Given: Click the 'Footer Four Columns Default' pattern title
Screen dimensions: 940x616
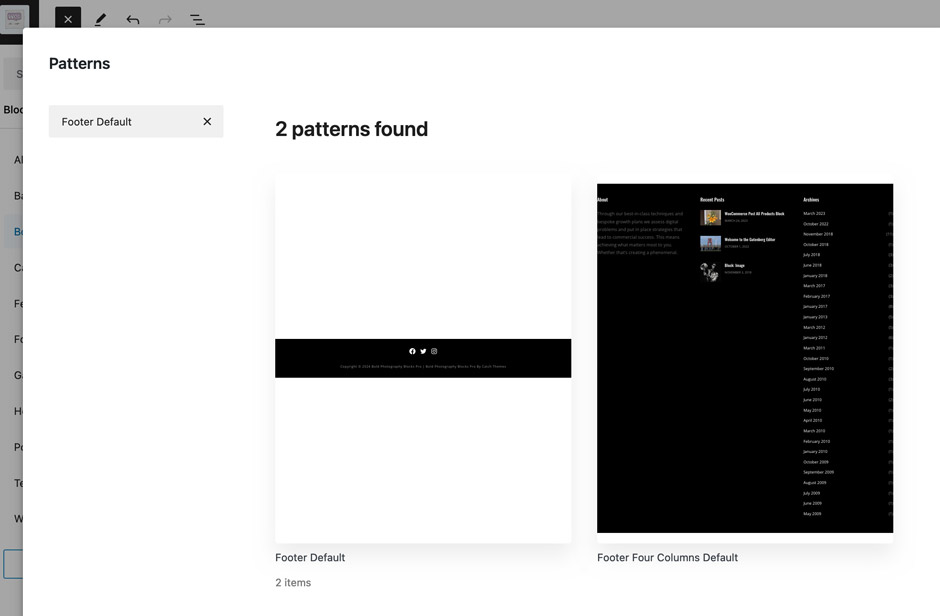Looking at the screenshot, I should click(x=667, y=558).
